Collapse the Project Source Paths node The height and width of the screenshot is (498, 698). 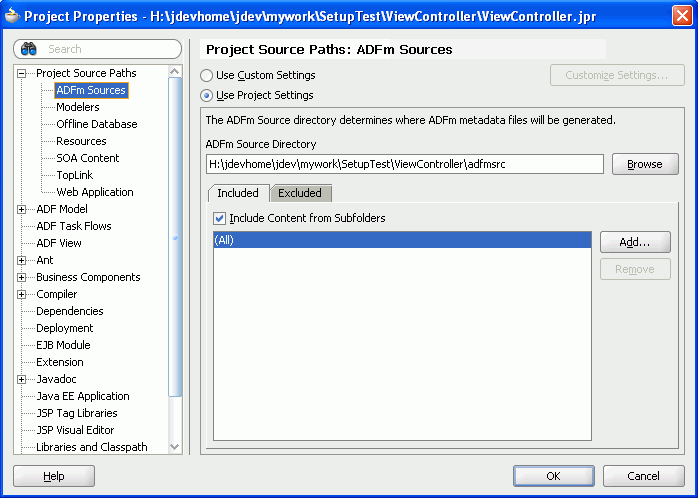point(21,73)
